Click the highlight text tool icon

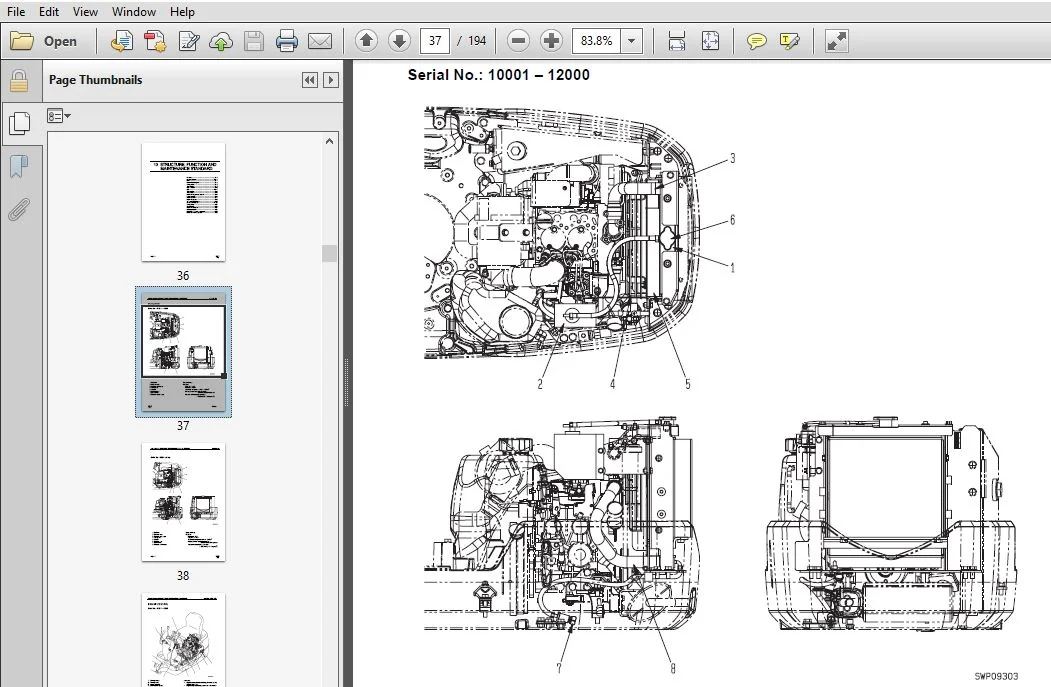(790, 41)
